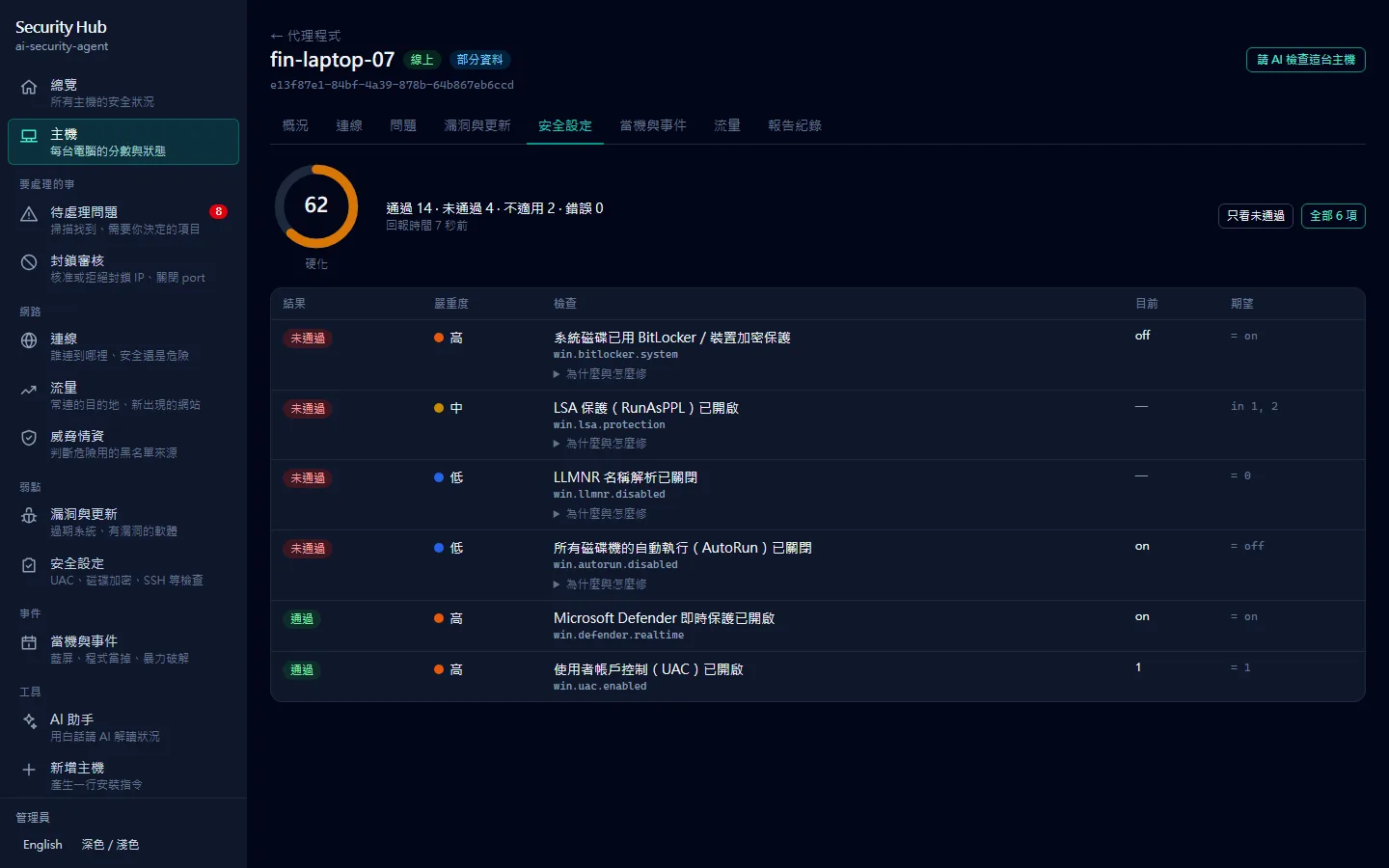1389x868 pixels.
Task: Click the 封鎖審核 blocked-circle icon
Action: pyautogui.click(x=29, y=262)
